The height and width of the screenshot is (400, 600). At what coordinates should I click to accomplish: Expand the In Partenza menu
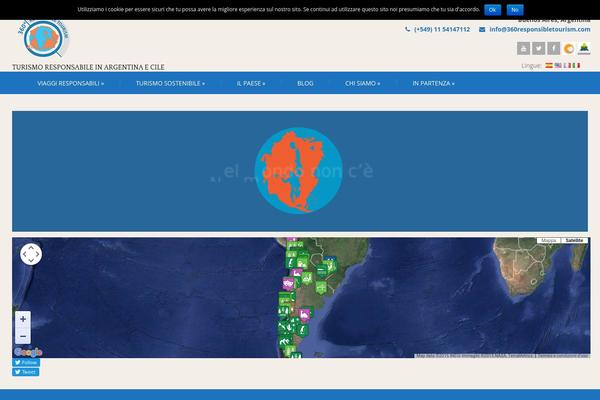coord(434,83)
